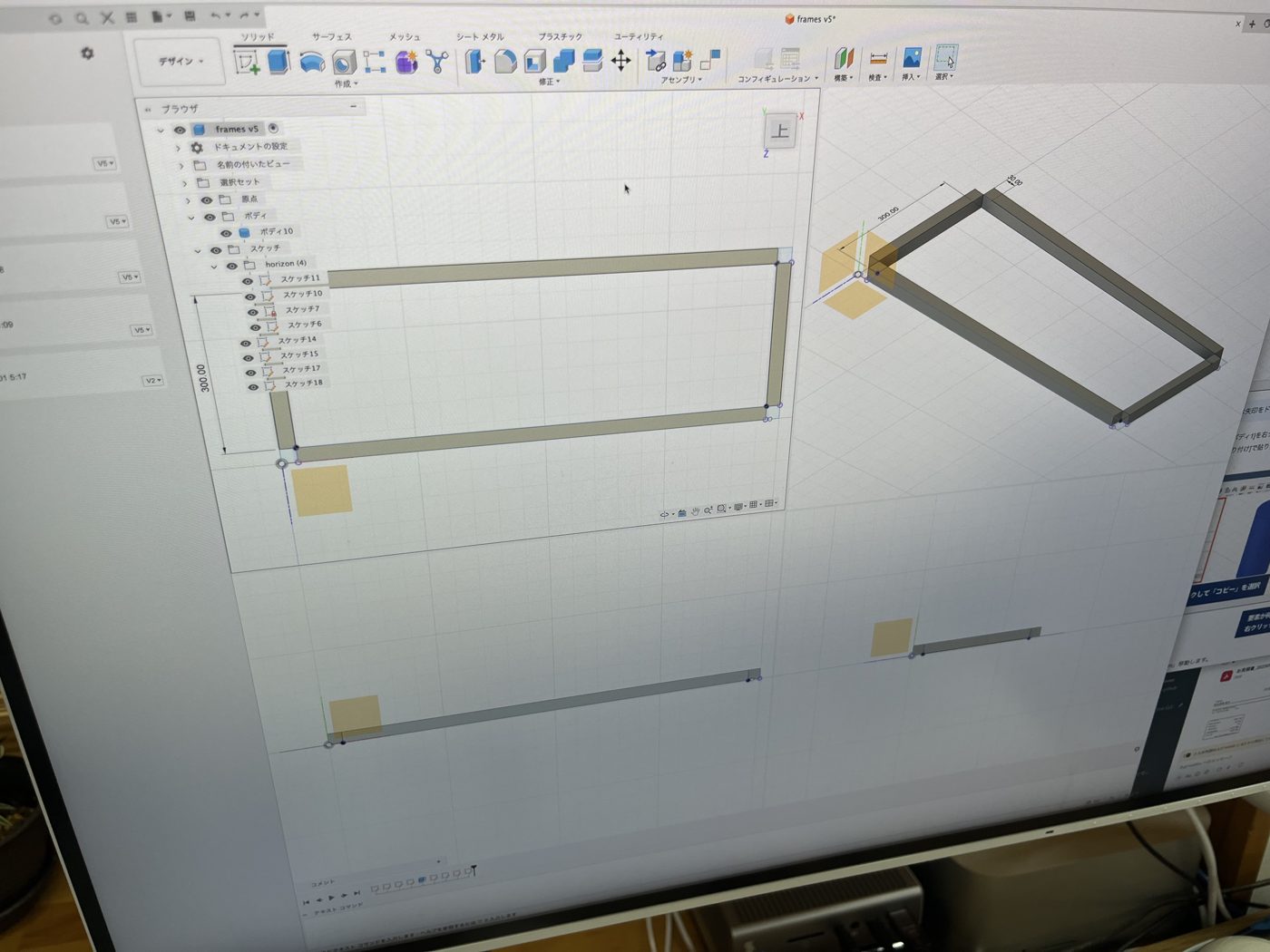The height and width of the screenshot is (952, 1270).
Task: Collapse the frames v5 root node
Action: pyautogui.click(x=161, y=131)
